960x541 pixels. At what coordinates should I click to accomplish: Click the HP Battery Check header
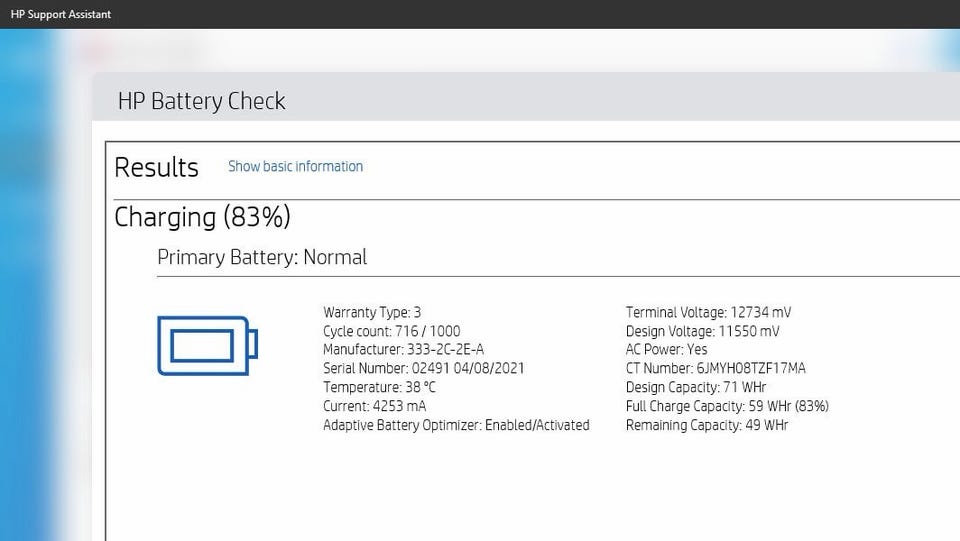click(x=201, y=101)
